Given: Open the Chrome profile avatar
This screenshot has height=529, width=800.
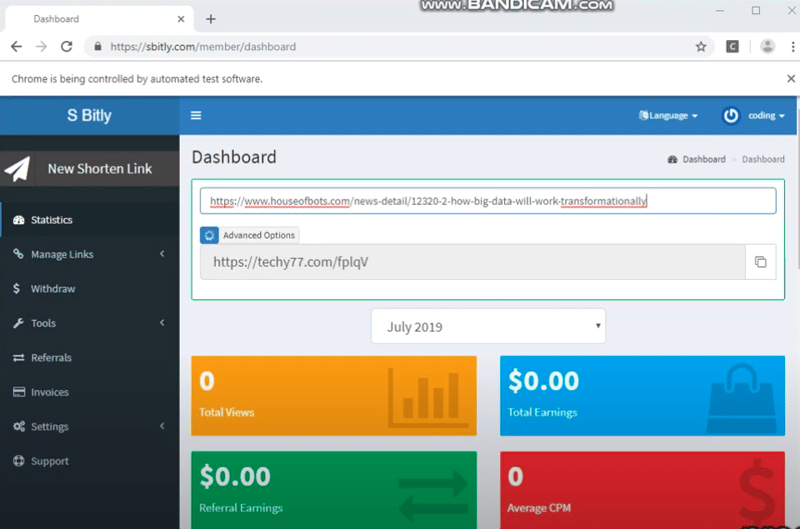Looking at the screenshot, I should [x=767, y=46].
